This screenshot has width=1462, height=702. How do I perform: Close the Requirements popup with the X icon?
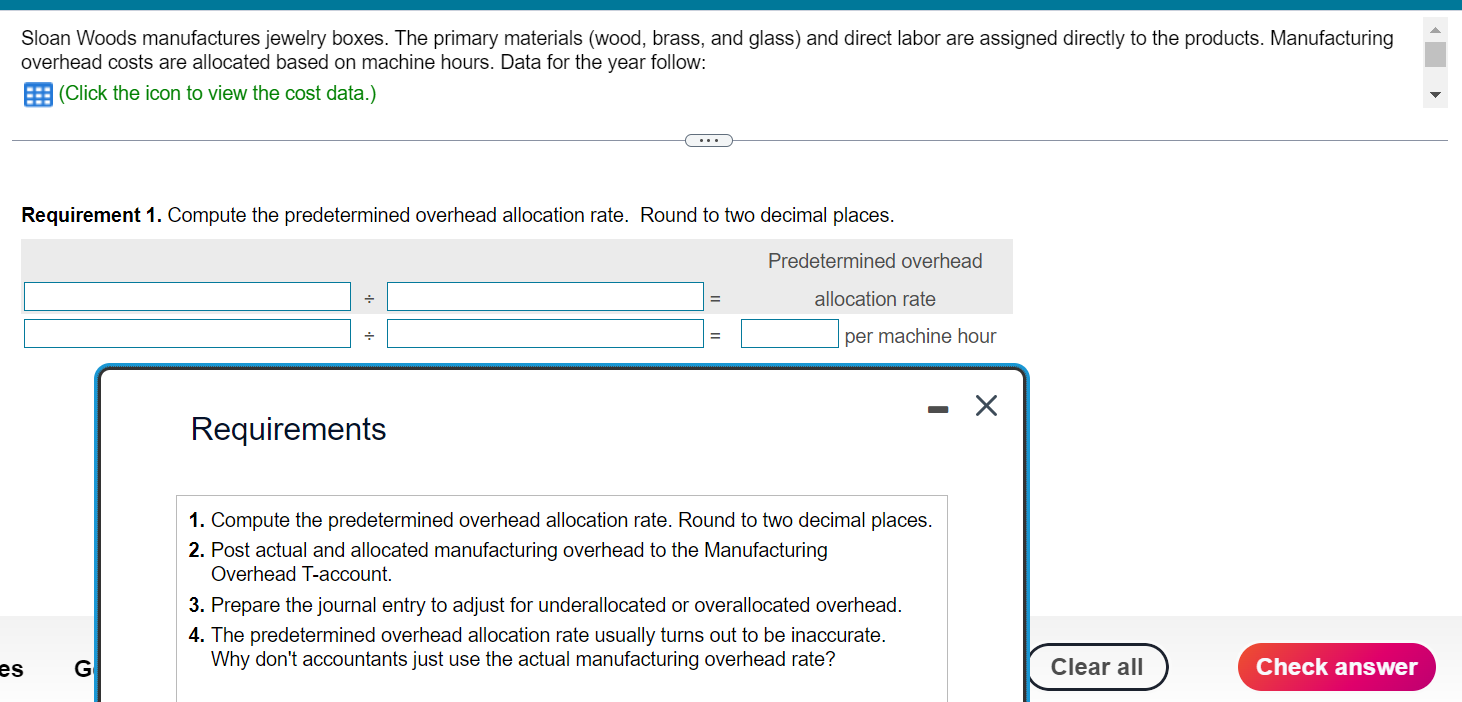point(986,405)
